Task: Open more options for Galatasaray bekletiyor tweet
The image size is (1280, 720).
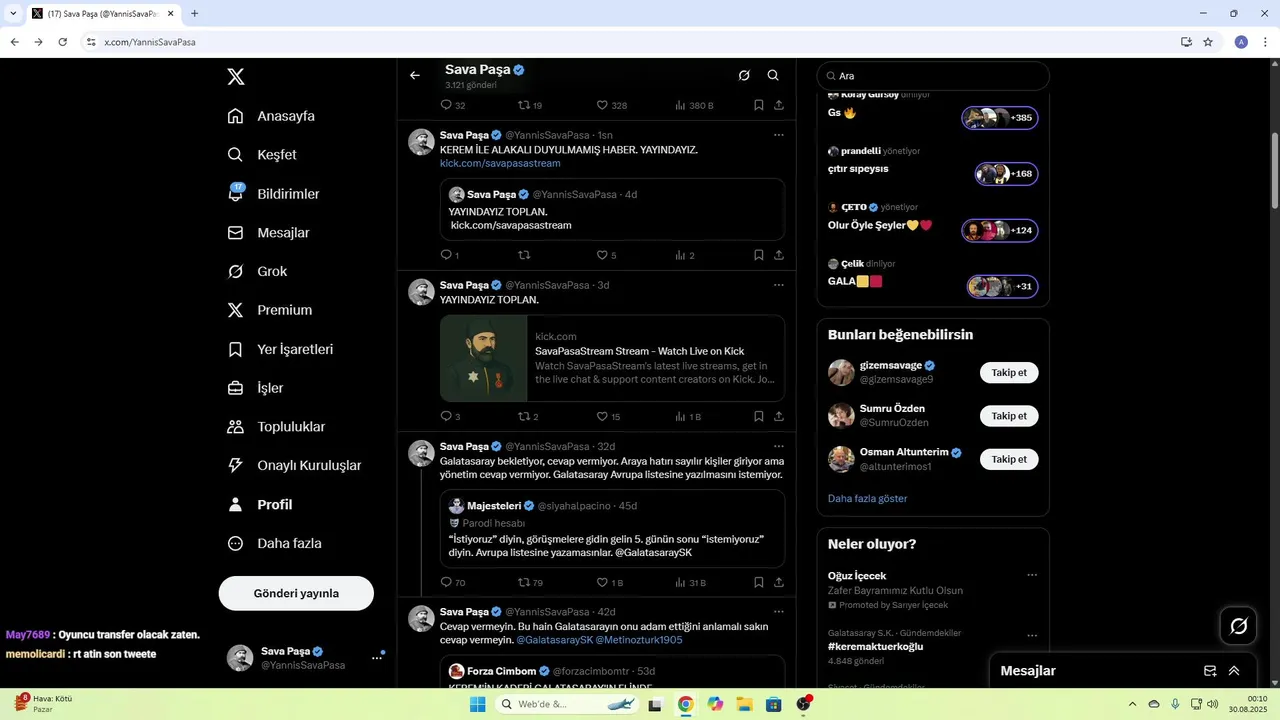Action: (779, 446)
